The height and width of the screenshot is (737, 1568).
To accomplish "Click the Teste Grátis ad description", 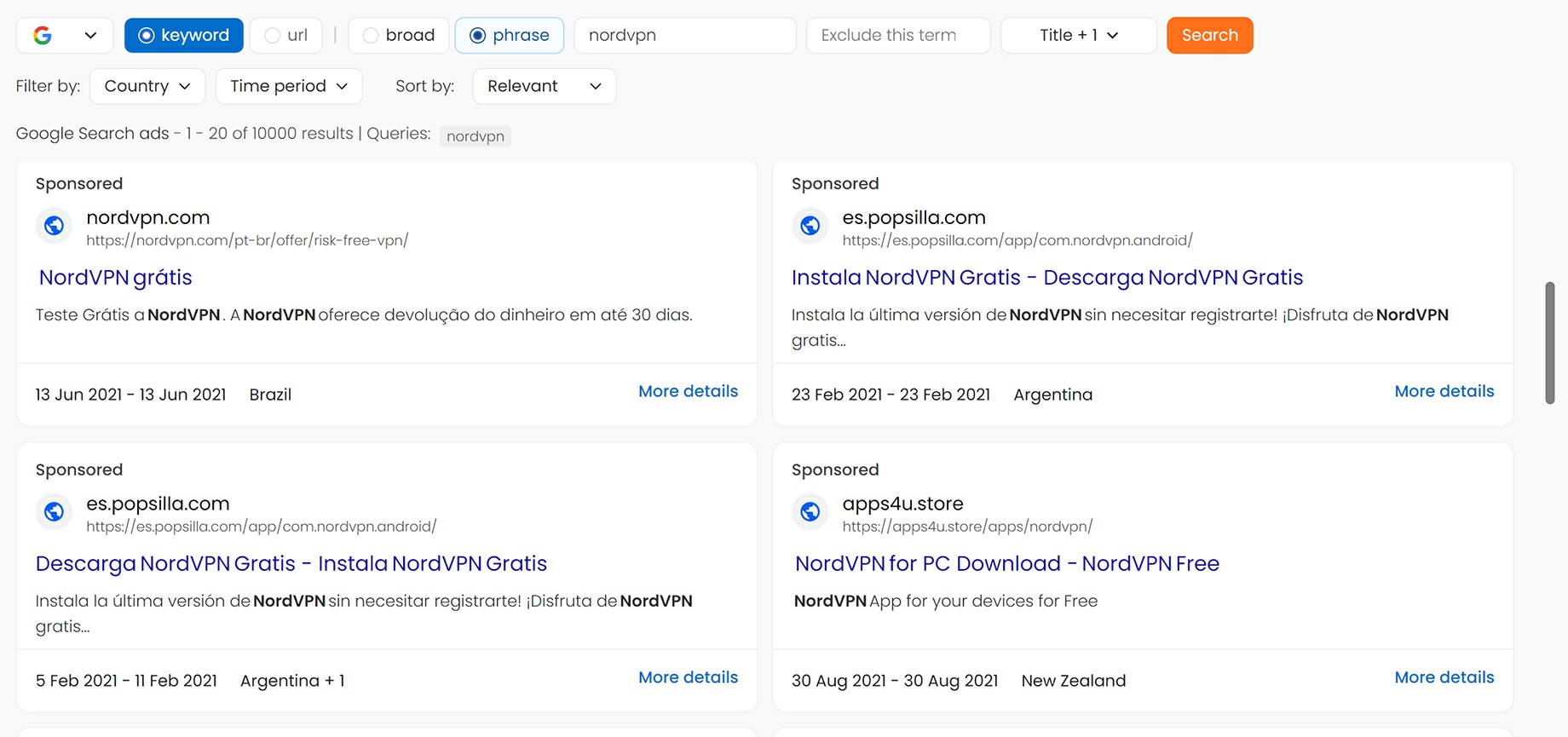I will (x=364, y=315).
